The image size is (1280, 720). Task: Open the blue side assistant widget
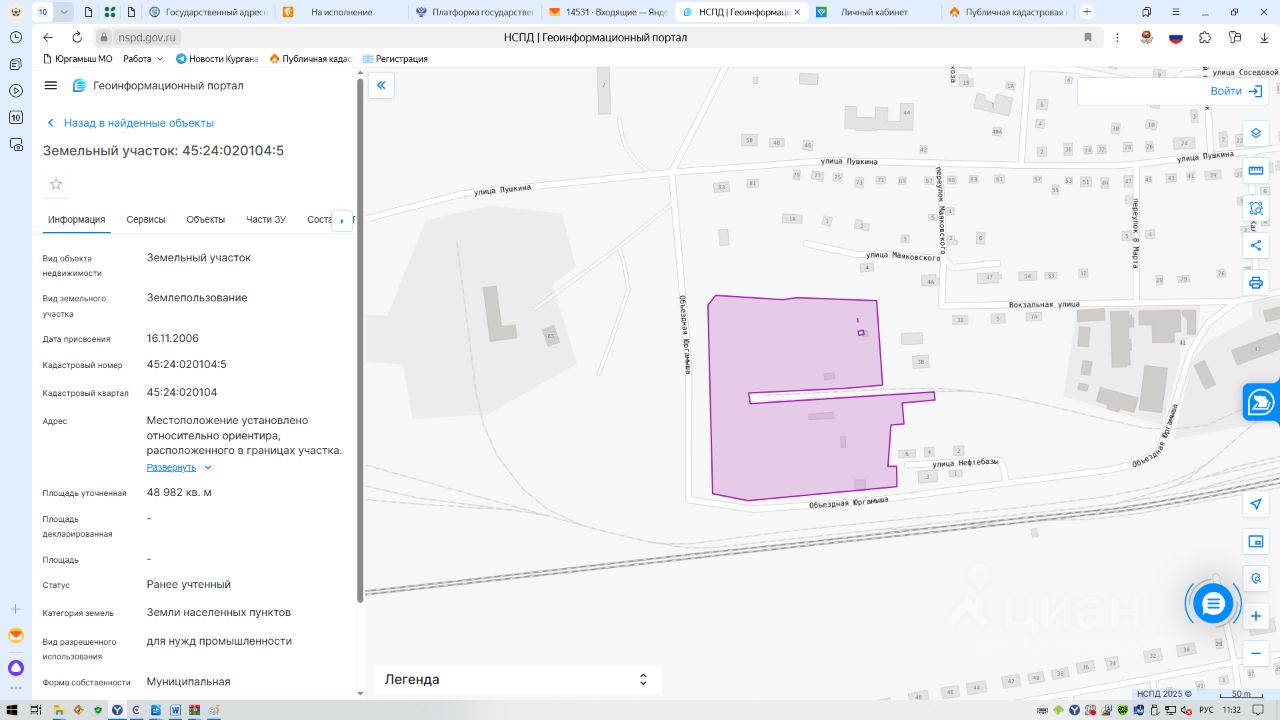pos(1262,402)
